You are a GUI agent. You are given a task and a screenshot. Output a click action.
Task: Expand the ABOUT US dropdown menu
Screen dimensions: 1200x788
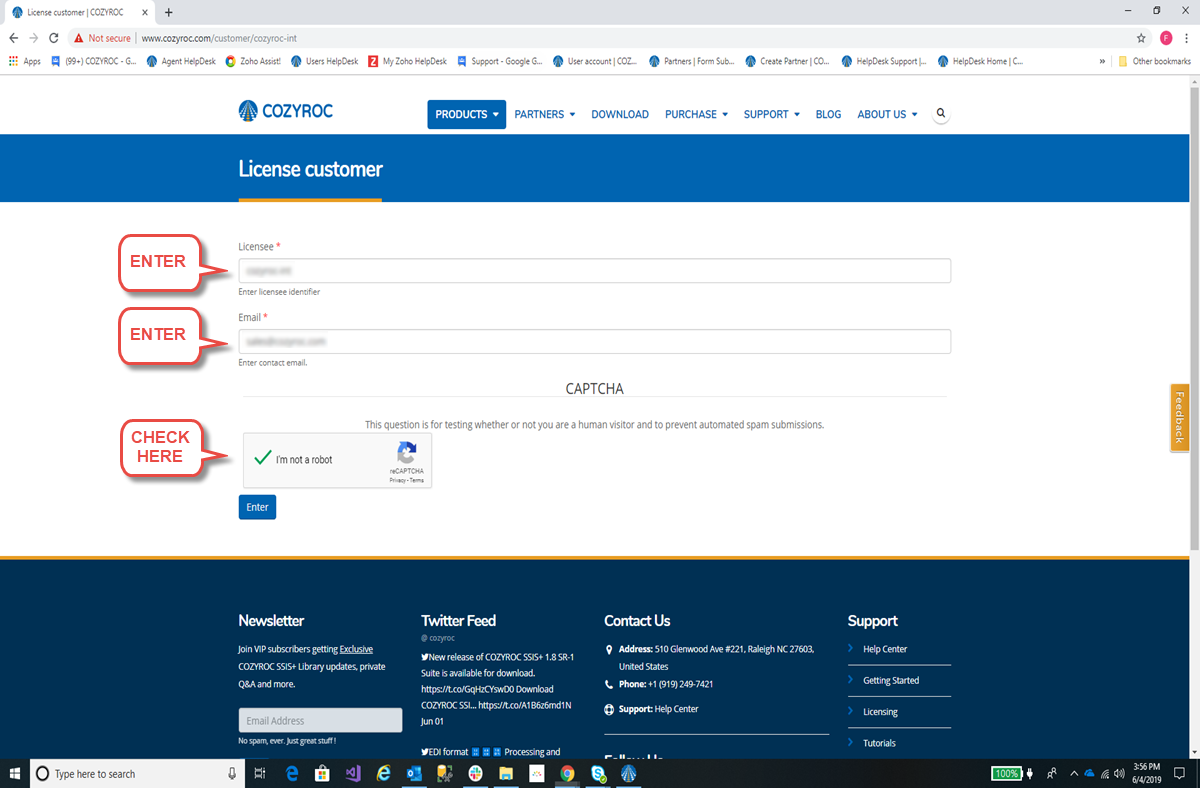click(887, 114)
